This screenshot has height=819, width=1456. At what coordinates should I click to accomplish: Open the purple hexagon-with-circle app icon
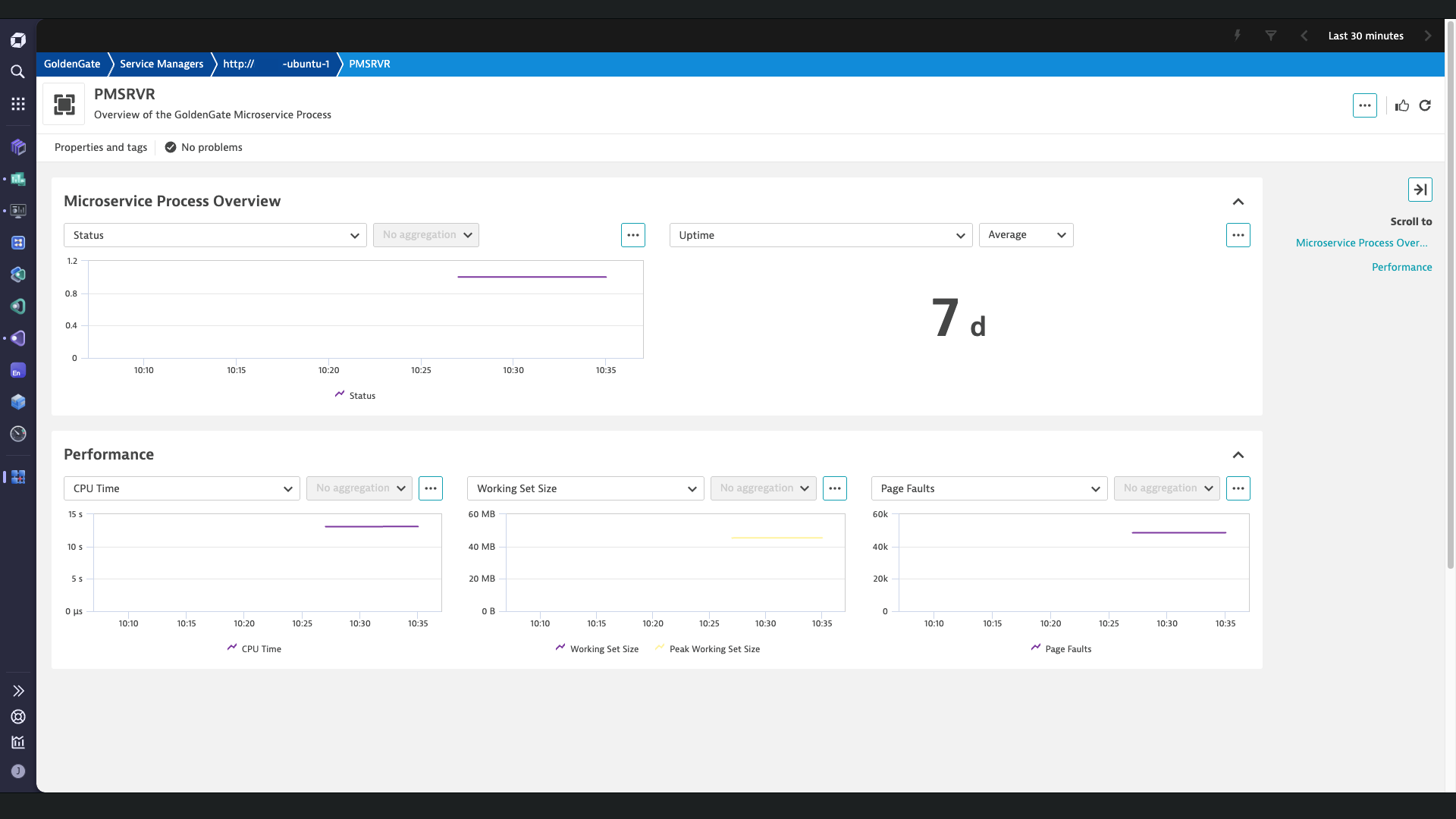[18, 338]
